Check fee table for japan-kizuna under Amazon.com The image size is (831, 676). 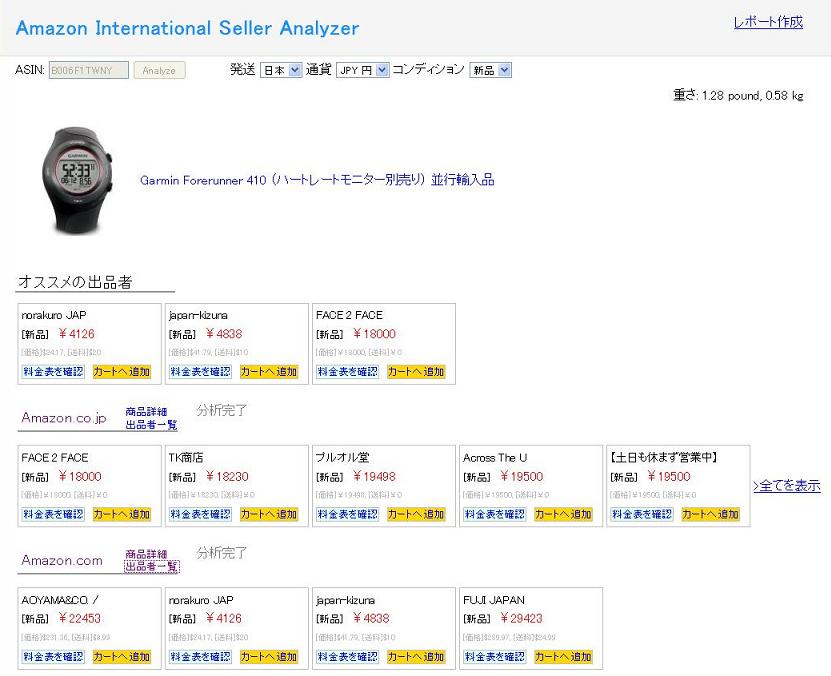click(348, 657)
